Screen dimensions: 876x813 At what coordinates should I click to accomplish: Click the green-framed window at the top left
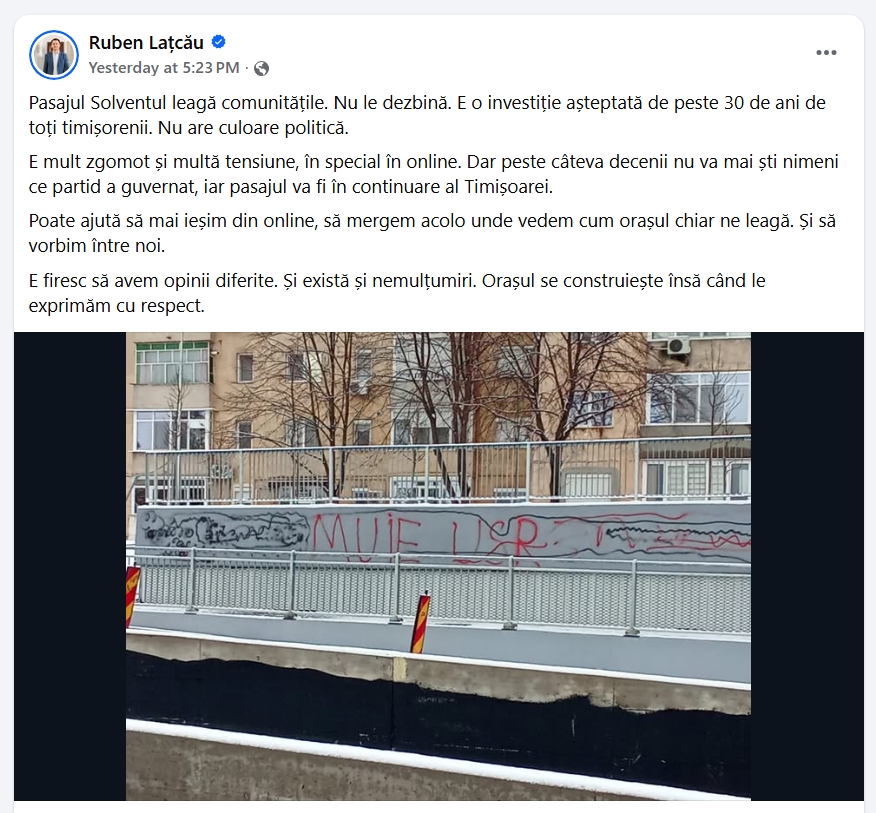coord(172,362)
